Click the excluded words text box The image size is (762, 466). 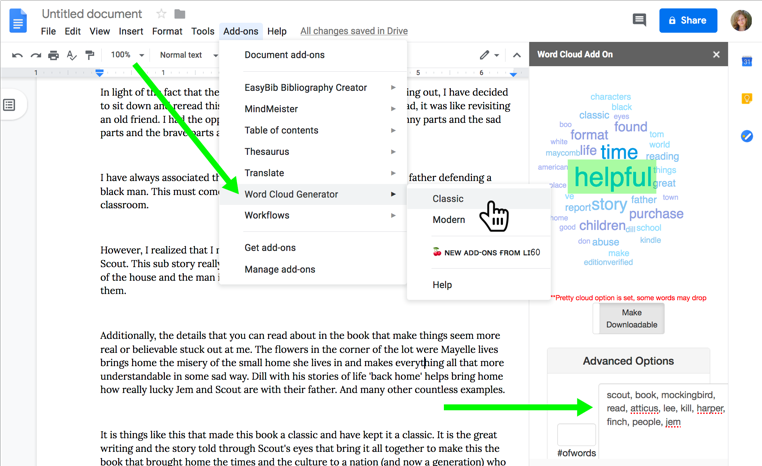pyautogui.click(x=664, y=420)
